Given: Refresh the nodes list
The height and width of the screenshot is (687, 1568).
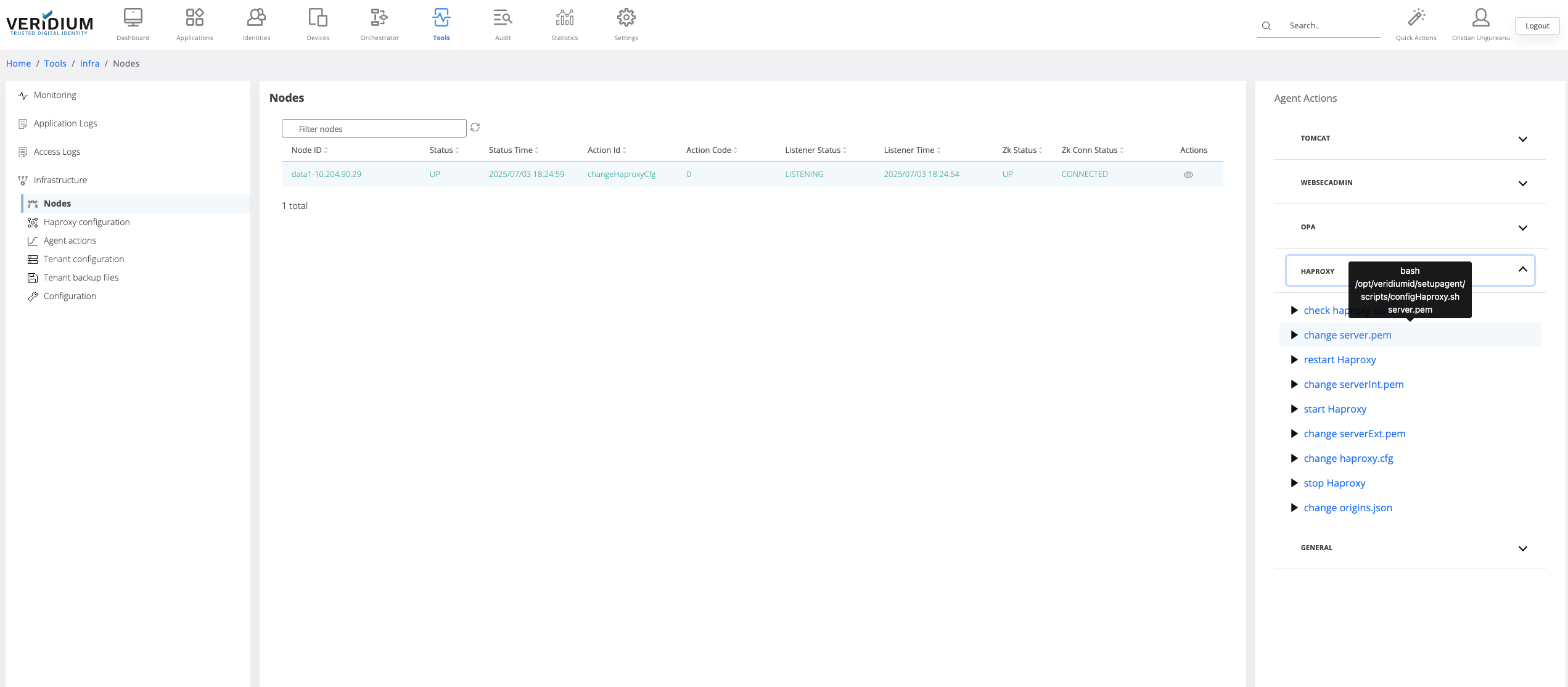Looking at the screenshot, I should (x=475, y=128).
